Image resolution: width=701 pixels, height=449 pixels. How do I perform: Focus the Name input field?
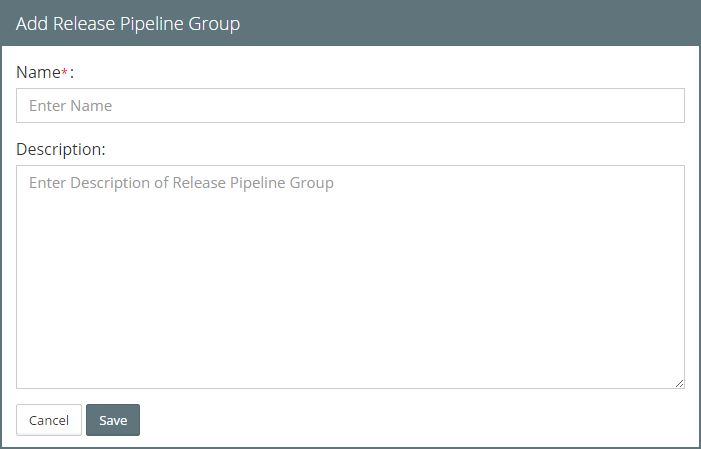tap(350, 105)
